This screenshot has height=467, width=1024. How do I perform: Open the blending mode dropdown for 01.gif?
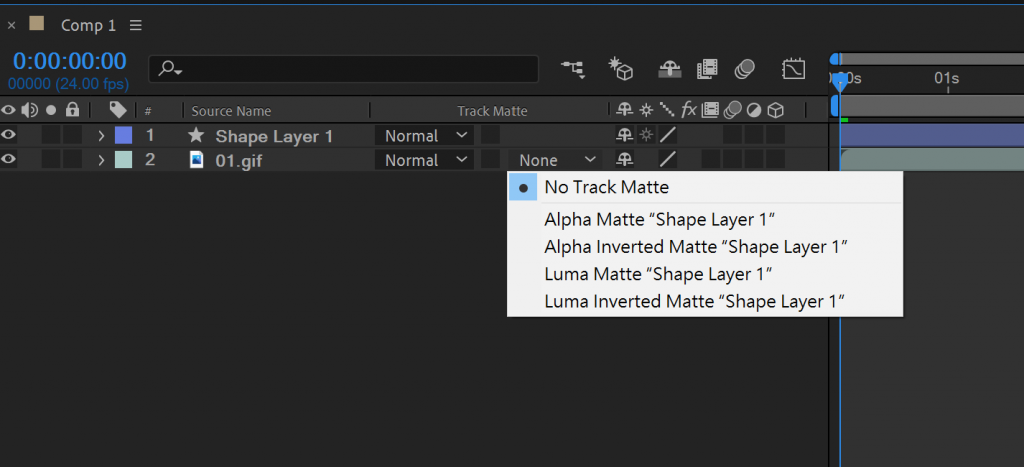point(425,160)
